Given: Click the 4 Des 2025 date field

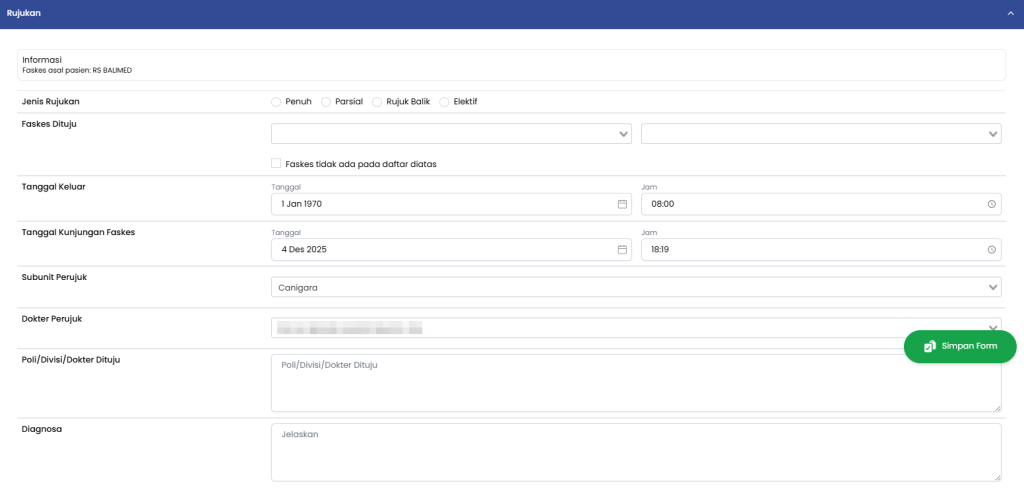Looking at the screenshot, I should (440, 250).
